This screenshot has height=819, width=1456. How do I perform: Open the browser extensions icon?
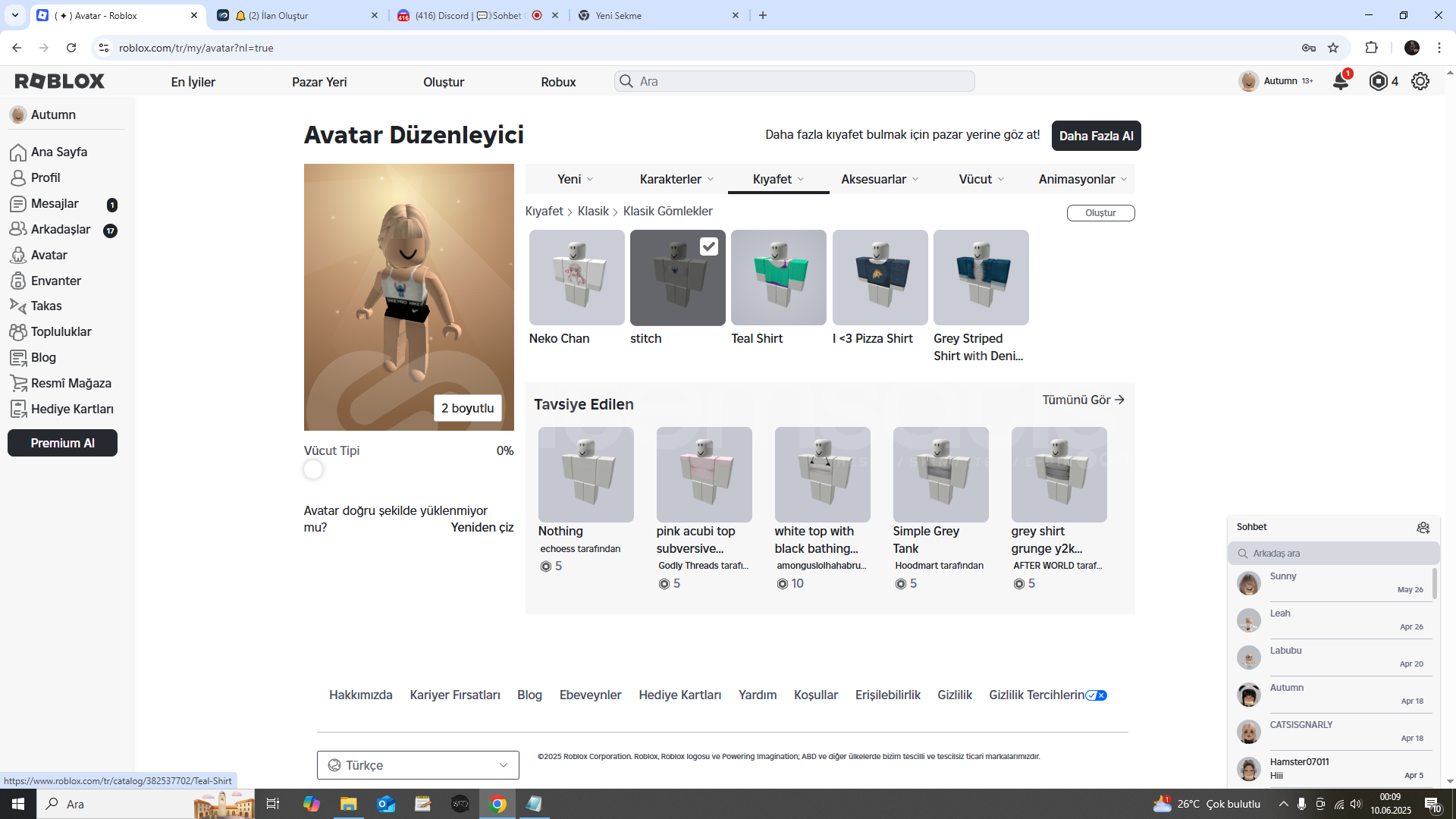(x=1371, y=48)
